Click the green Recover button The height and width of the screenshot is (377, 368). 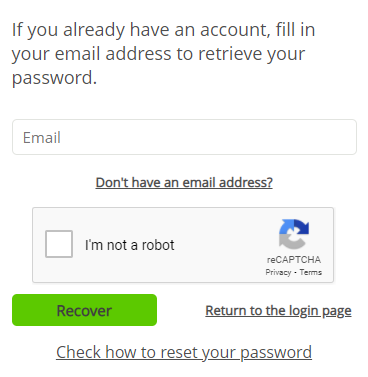click(x=84, y=310)
